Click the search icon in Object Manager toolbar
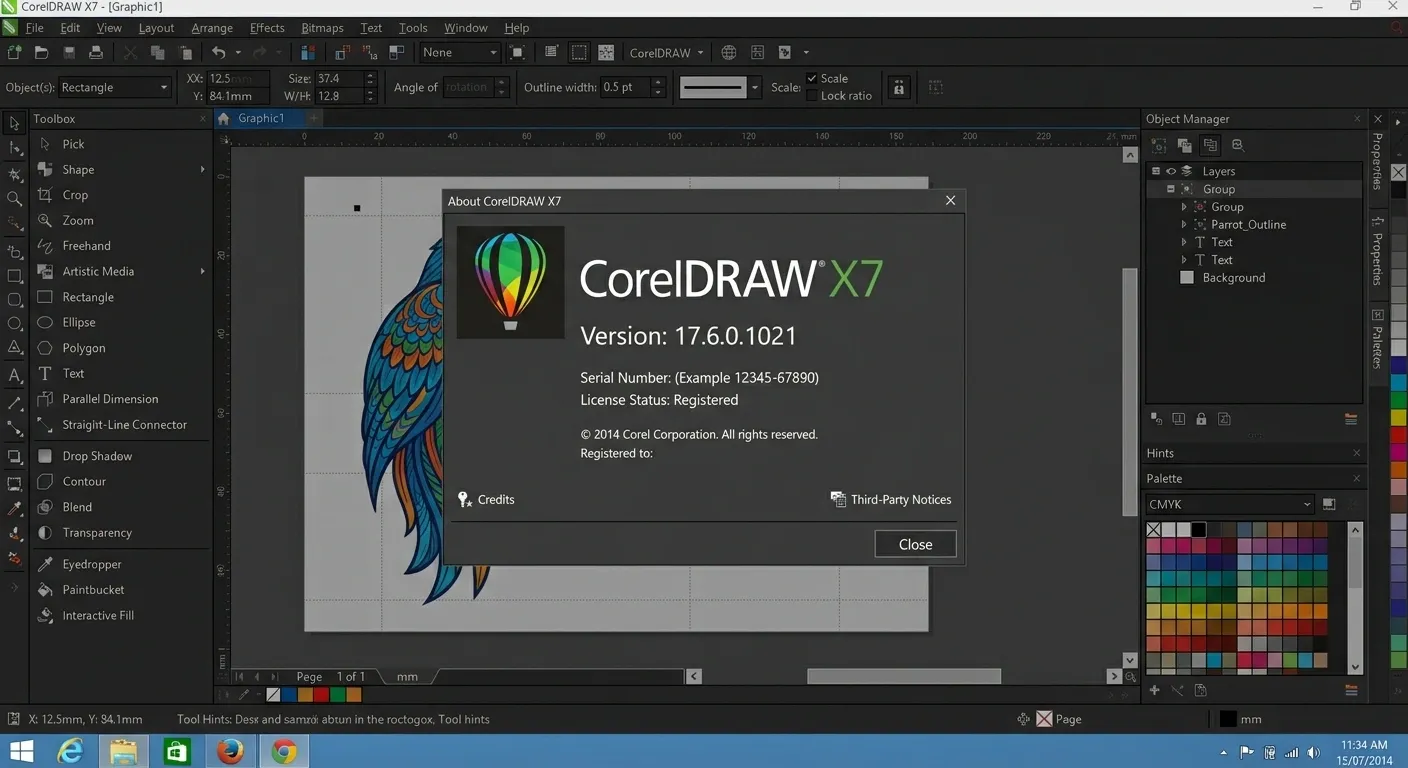1408x768 pixels. [x=1237, y=145]
